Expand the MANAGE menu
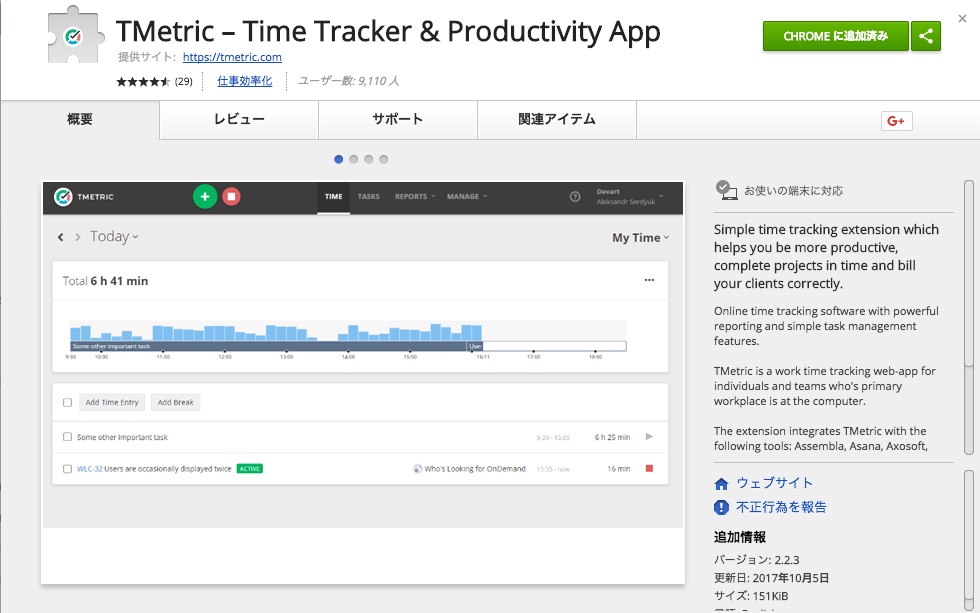This screenshot has height=613, width=980. pyautogui.click(x=467, y=197)
